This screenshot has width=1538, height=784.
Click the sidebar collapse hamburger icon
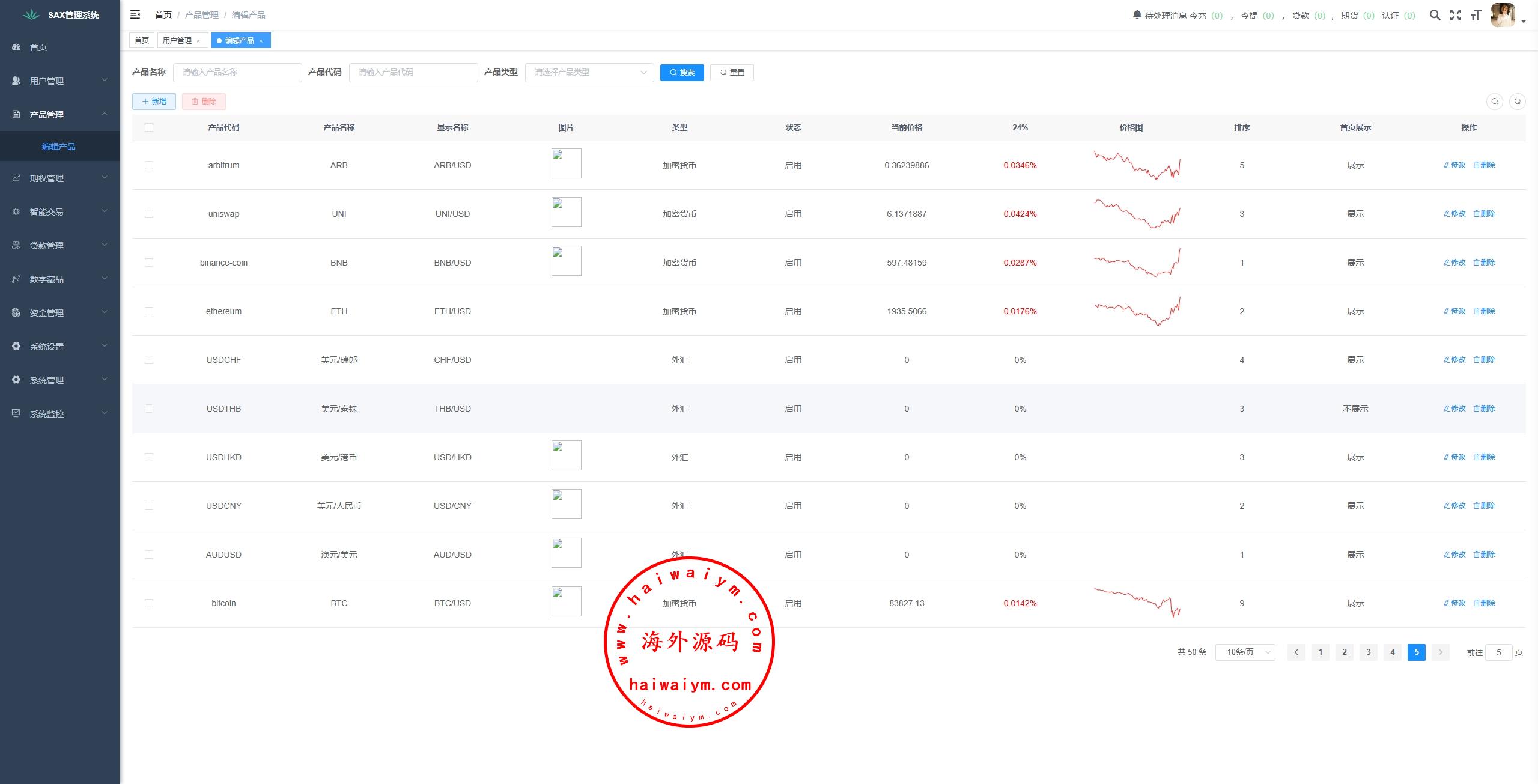[135, 14]
